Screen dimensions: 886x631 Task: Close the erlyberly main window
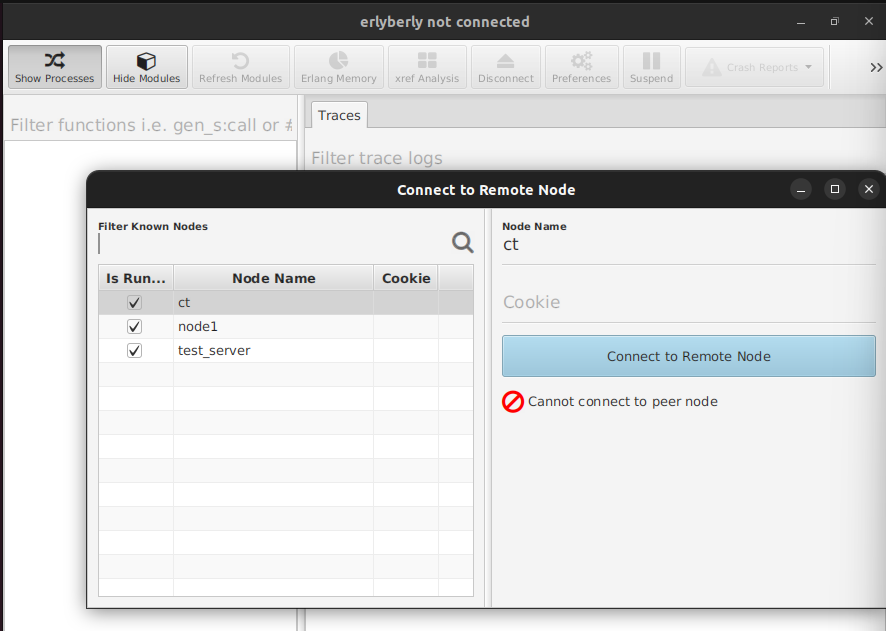(x=869, y=21)
